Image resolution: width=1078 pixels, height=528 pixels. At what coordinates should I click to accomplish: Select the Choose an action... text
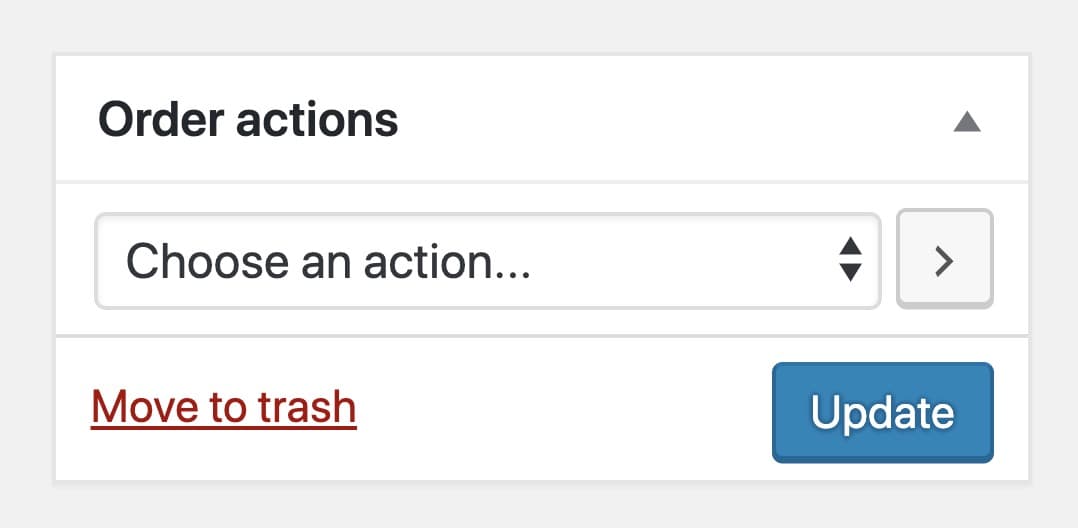(x=328, y=261)
